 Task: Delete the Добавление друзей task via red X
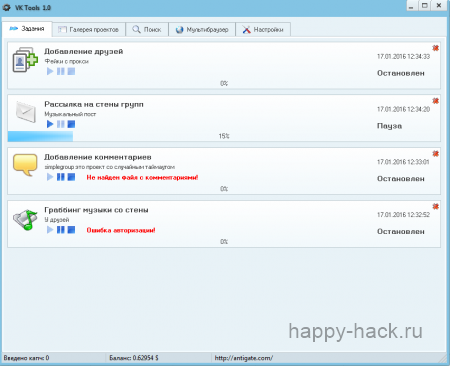click(435, 48)
